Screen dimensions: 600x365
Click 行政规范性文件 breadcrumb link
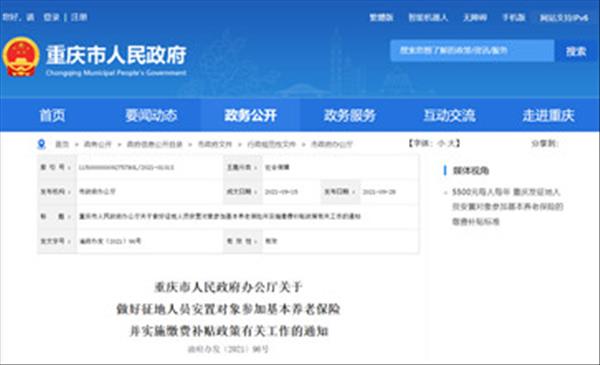(x=271, y=144)
